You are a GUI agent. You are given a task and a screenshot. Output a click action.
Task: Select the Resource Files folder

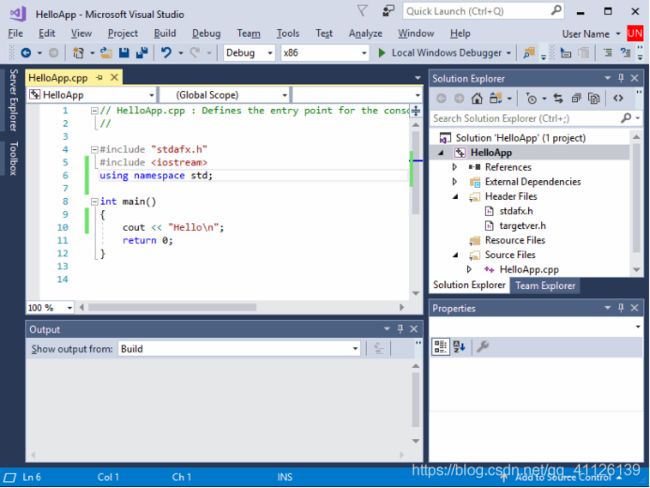click(x=514, y=240)
